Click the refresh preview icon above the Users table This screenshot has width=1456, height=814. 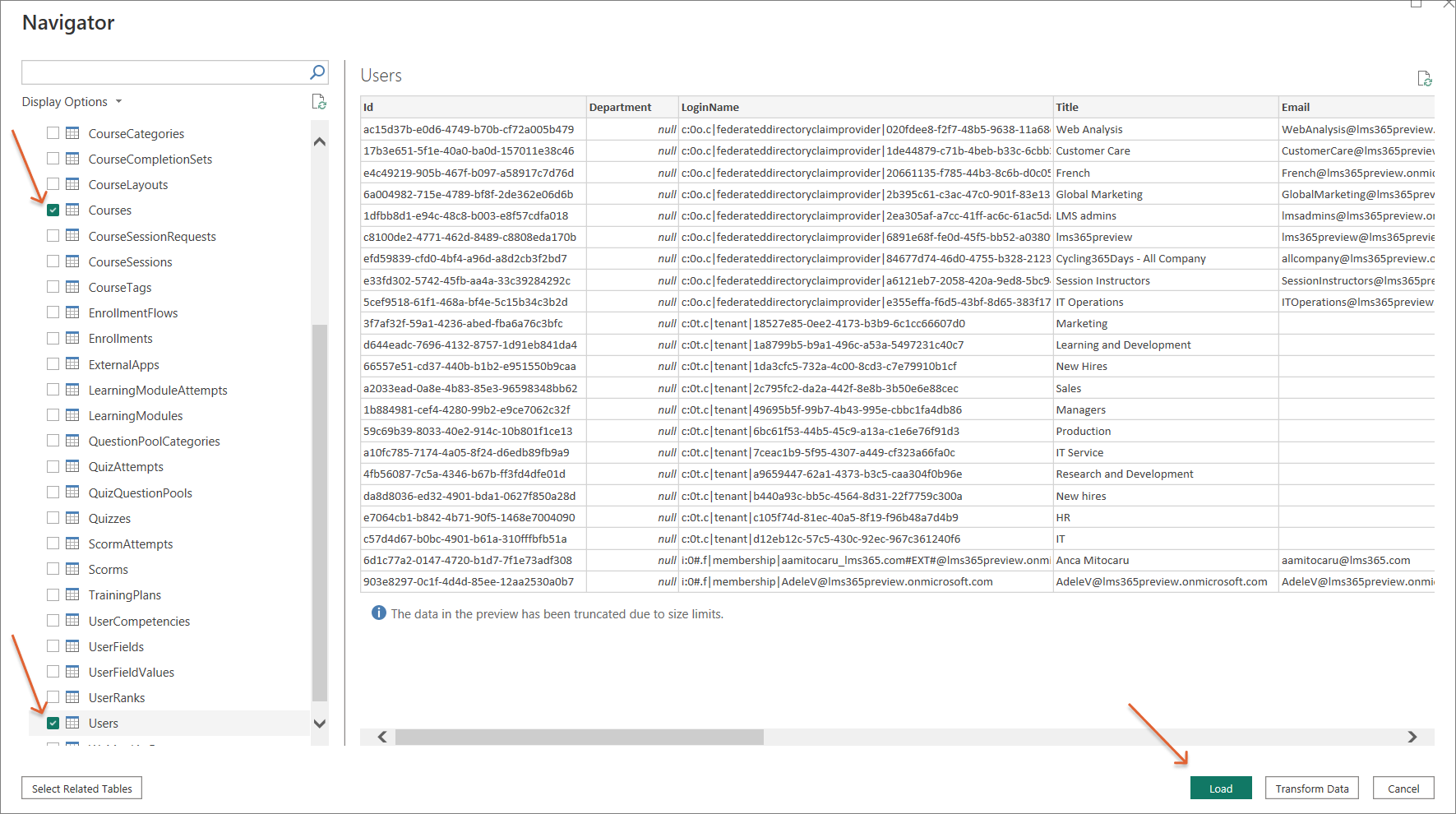1425,78
